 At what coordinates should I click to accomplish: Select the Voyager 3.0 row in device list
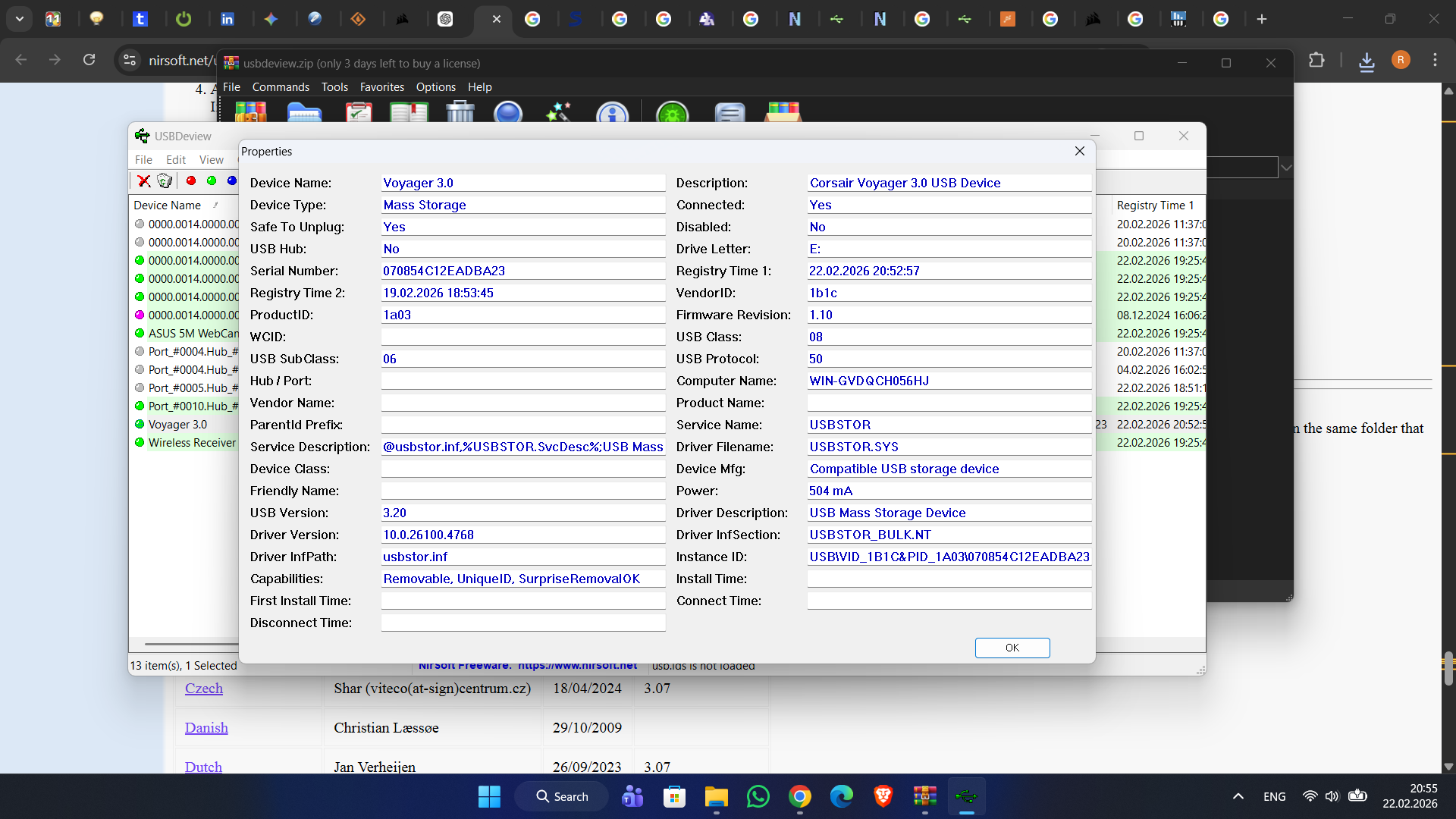tap(177, 425)
